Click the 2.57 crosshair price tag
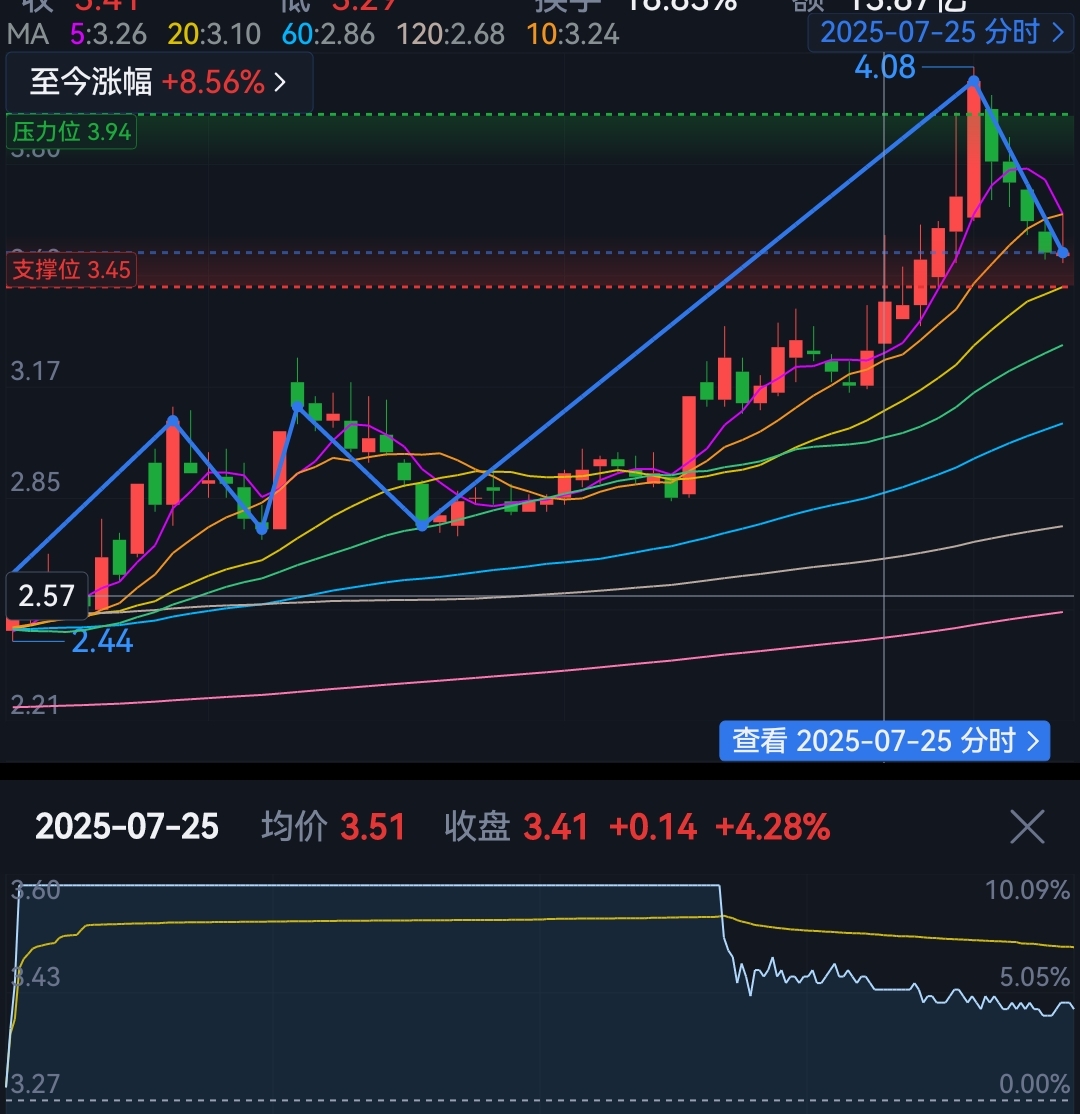Image resolution: width=1080 pixels, height=1114 pixels. [x=46, y=595]
